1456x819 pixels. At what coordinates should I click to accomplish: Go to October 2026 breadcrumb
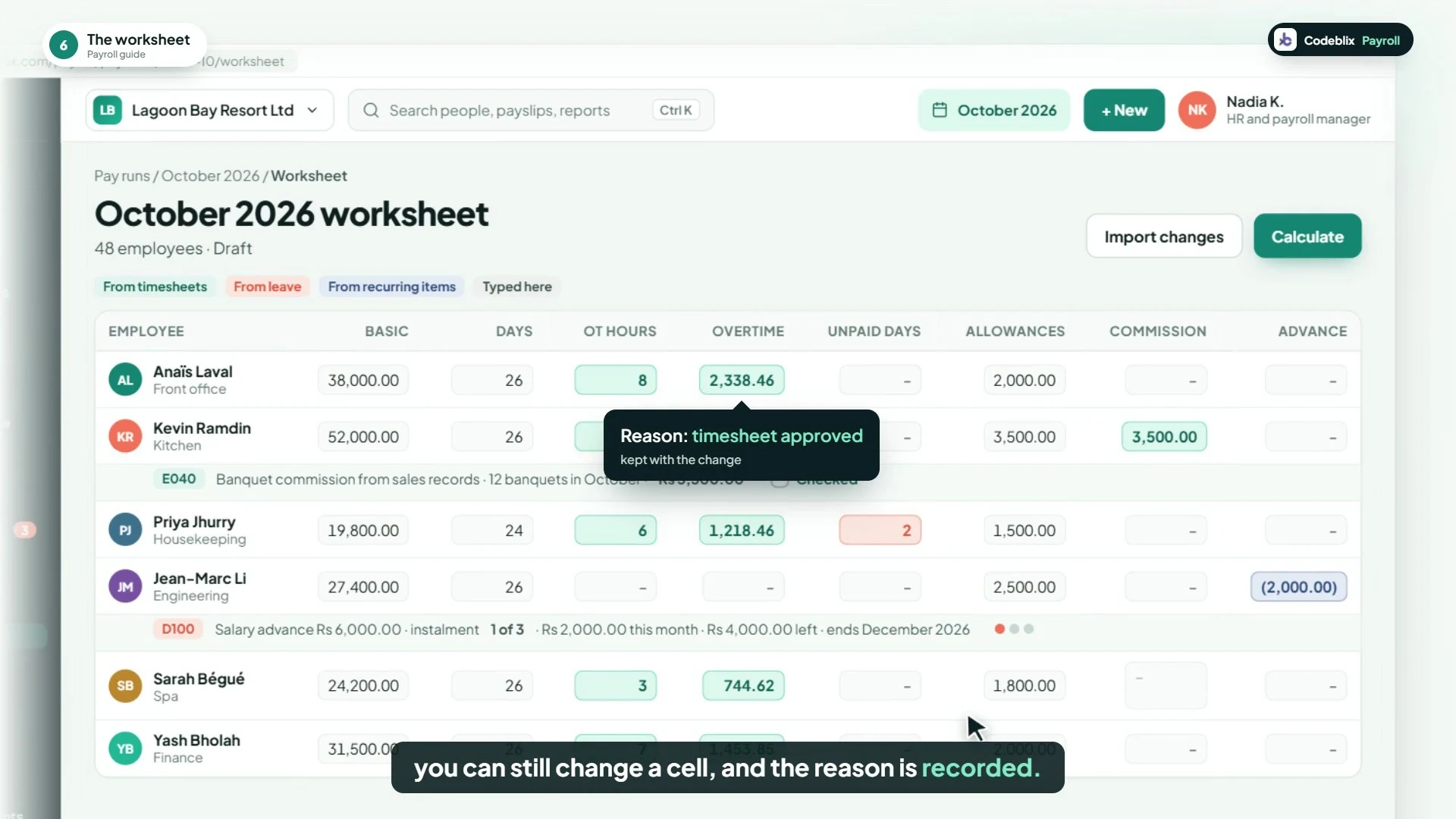tap(210, 176)
